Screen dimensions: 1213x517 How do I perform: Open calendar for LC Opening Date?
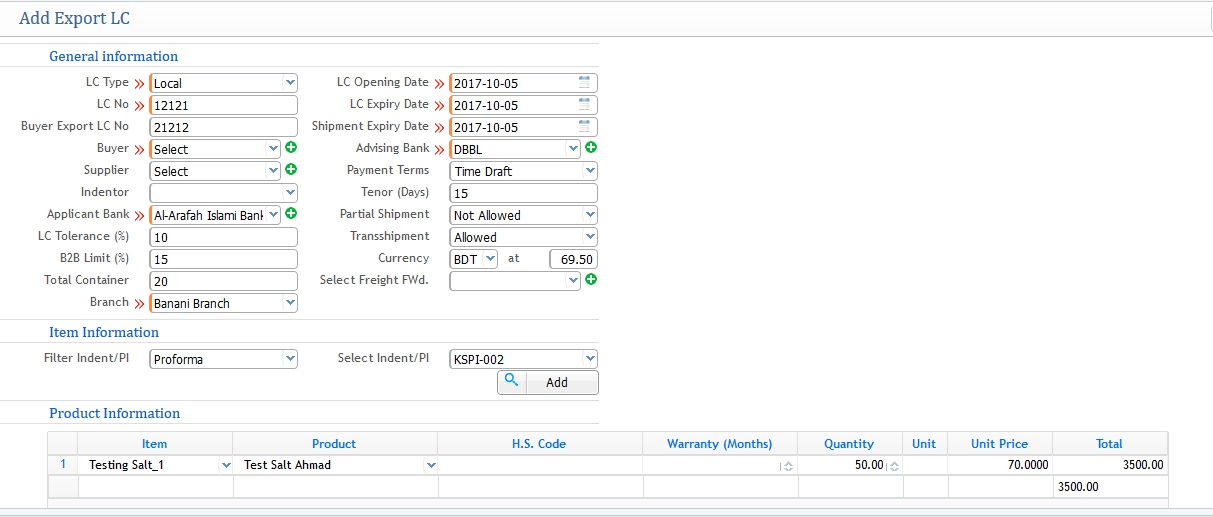pyautogui.click(x=584, y=83)
